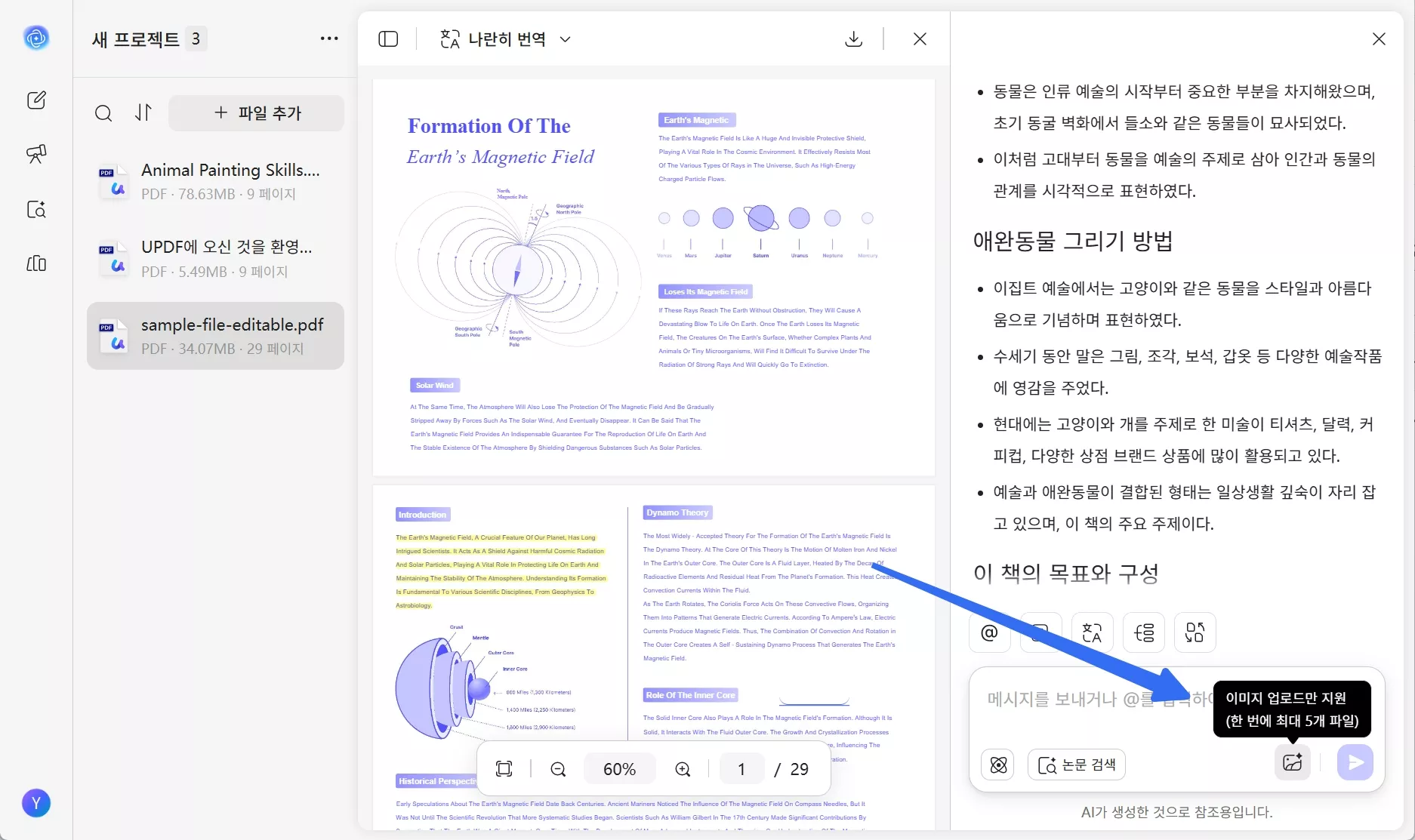
Task: Open the library panel from the sidebar
Action: click(36, 264)
